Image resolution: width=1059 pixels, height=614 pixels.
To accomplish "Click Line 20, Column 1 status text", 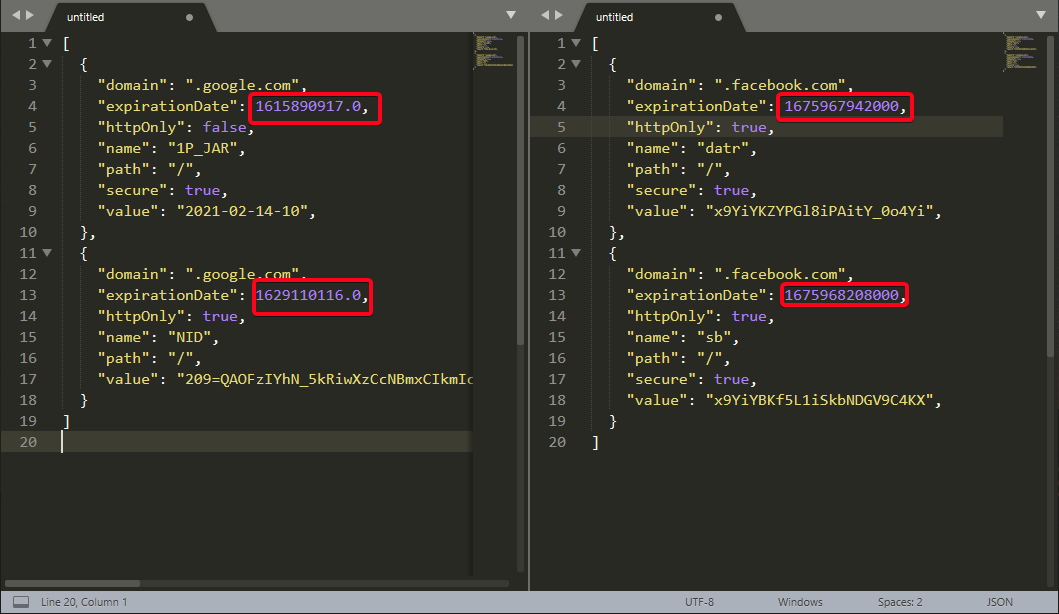I will pyautogui.click(x=84, y=602).
